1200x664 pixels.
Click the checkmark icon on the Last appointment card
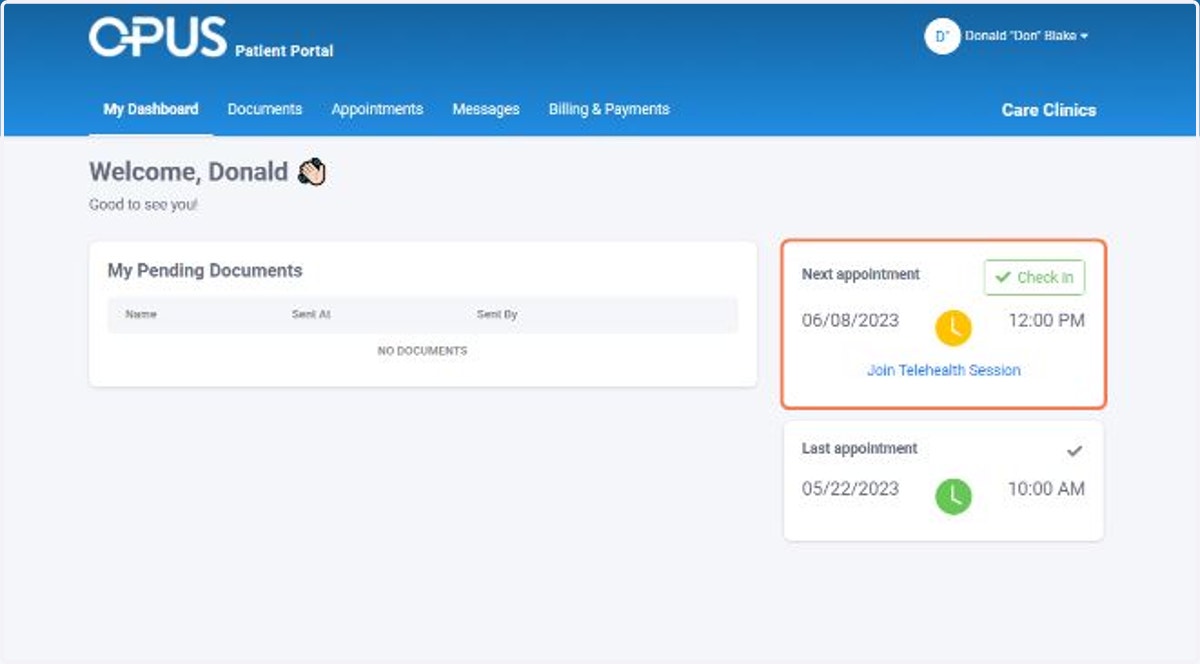click(x=1075, y=451)
